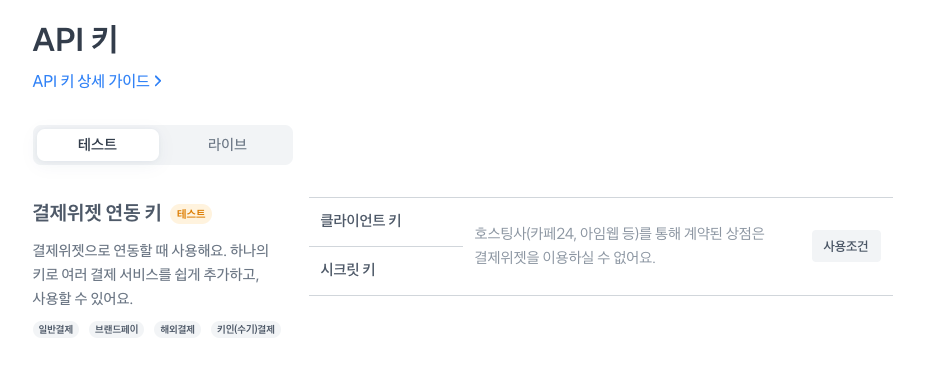The width and height of the screenshot is (933, 372).
Task: Click the 결제위젯으로 연동할 때 사용해요 description line
Action: pos(151,251)
